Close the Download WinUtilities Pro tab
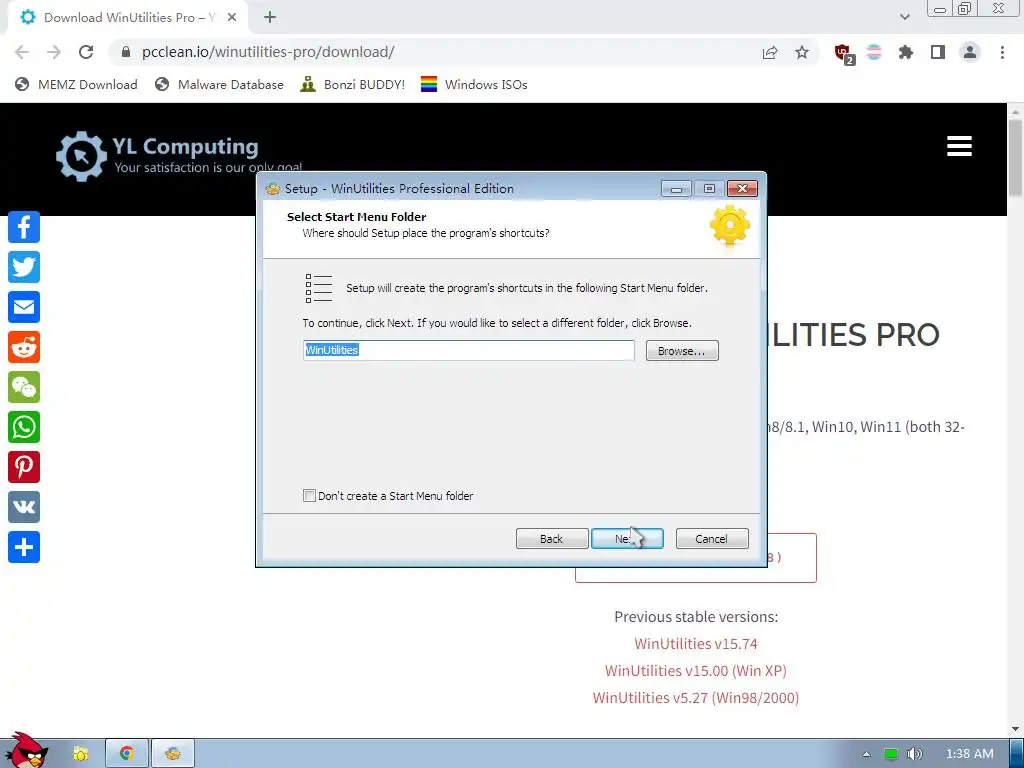The height and width of the screenshot is (768, 1024). (x=232, y=18)
